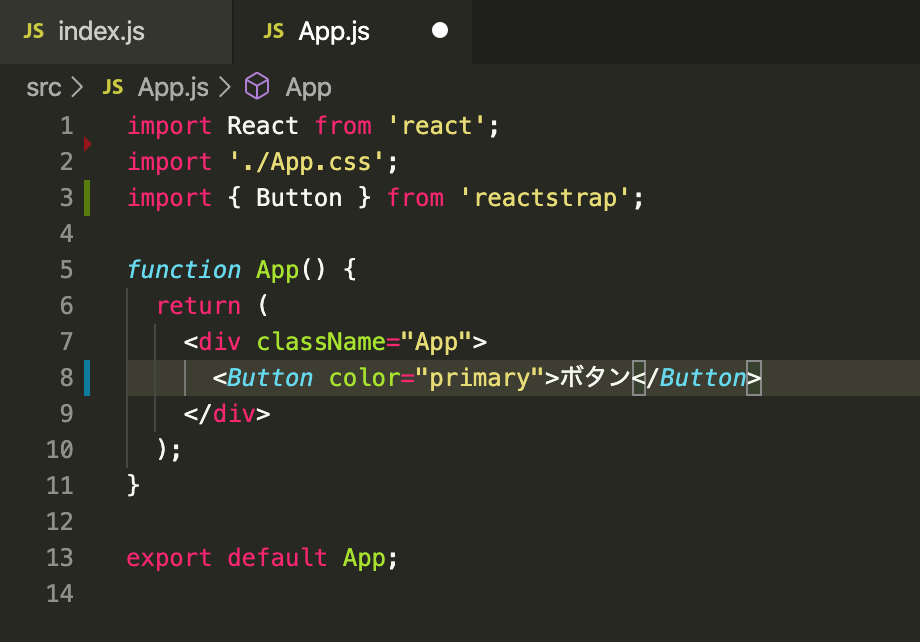Click the blue modified-line indicator on line 8
This screenshot has height=642, width=920.
[x=87, y=377]
